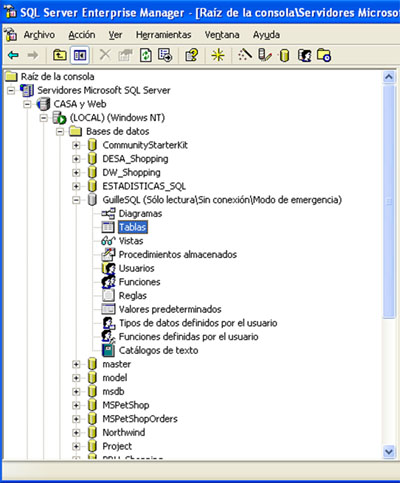
Task: Expand the CommunityStarterKit database
Action: [x=76, y=145]
